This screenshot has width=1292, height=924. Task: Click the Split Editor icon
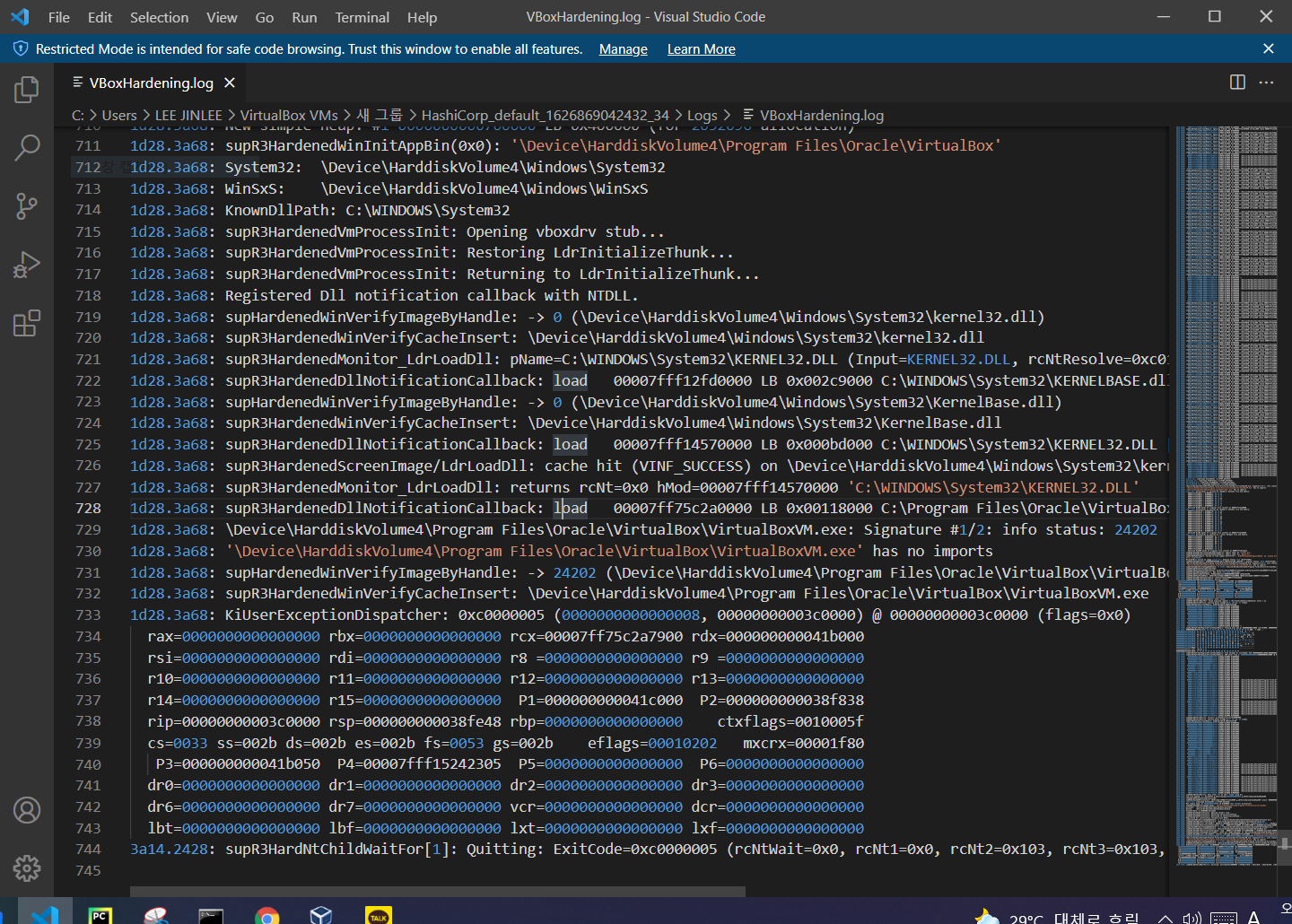coord(1236,82)
